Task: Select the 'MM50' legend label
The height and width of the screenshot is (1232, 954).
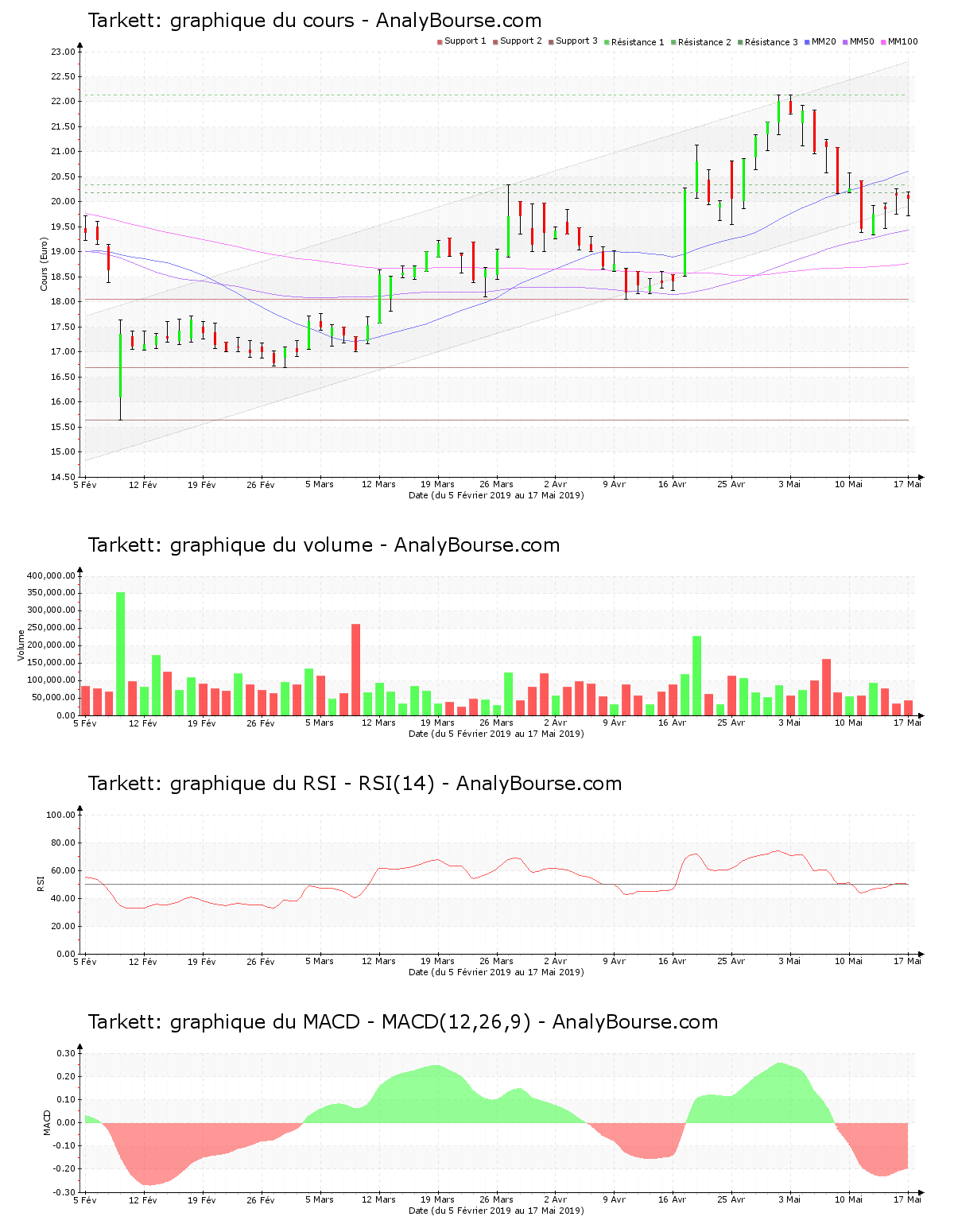Action: (x=862, y=41)
